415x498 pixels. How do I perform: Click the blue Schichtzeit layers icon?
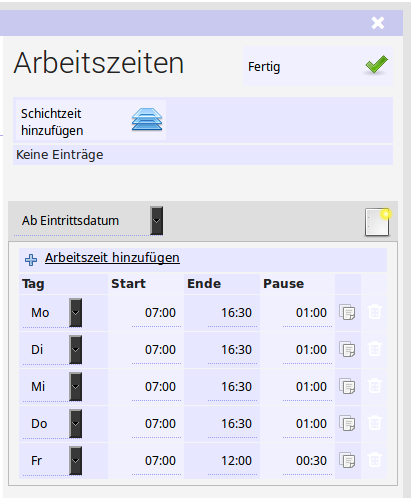pos(147,119)
